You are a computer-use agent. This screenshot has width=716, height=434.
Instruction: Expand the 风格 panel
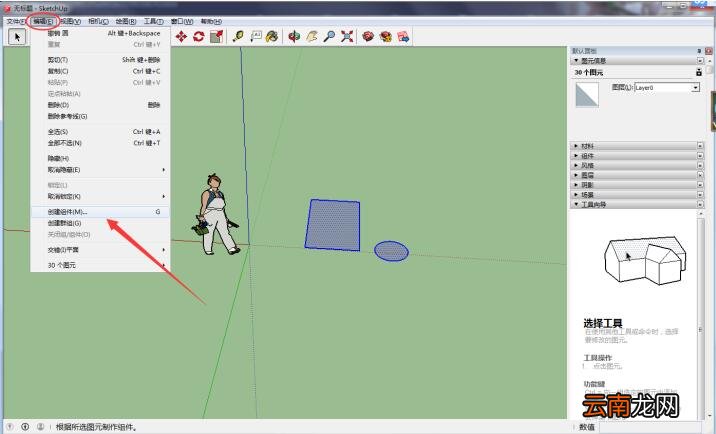[x=576, y=165]
